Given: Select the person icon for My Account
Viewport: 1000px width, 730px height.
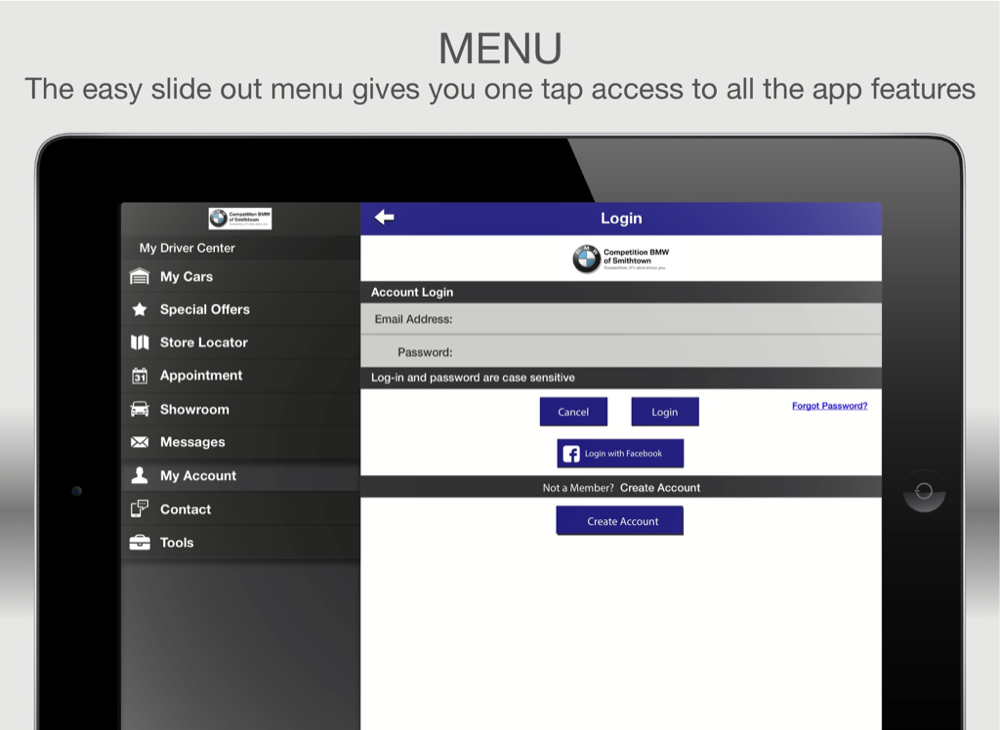Looking at the screenshot, I should pyautogui.click(x=140, y=476).
